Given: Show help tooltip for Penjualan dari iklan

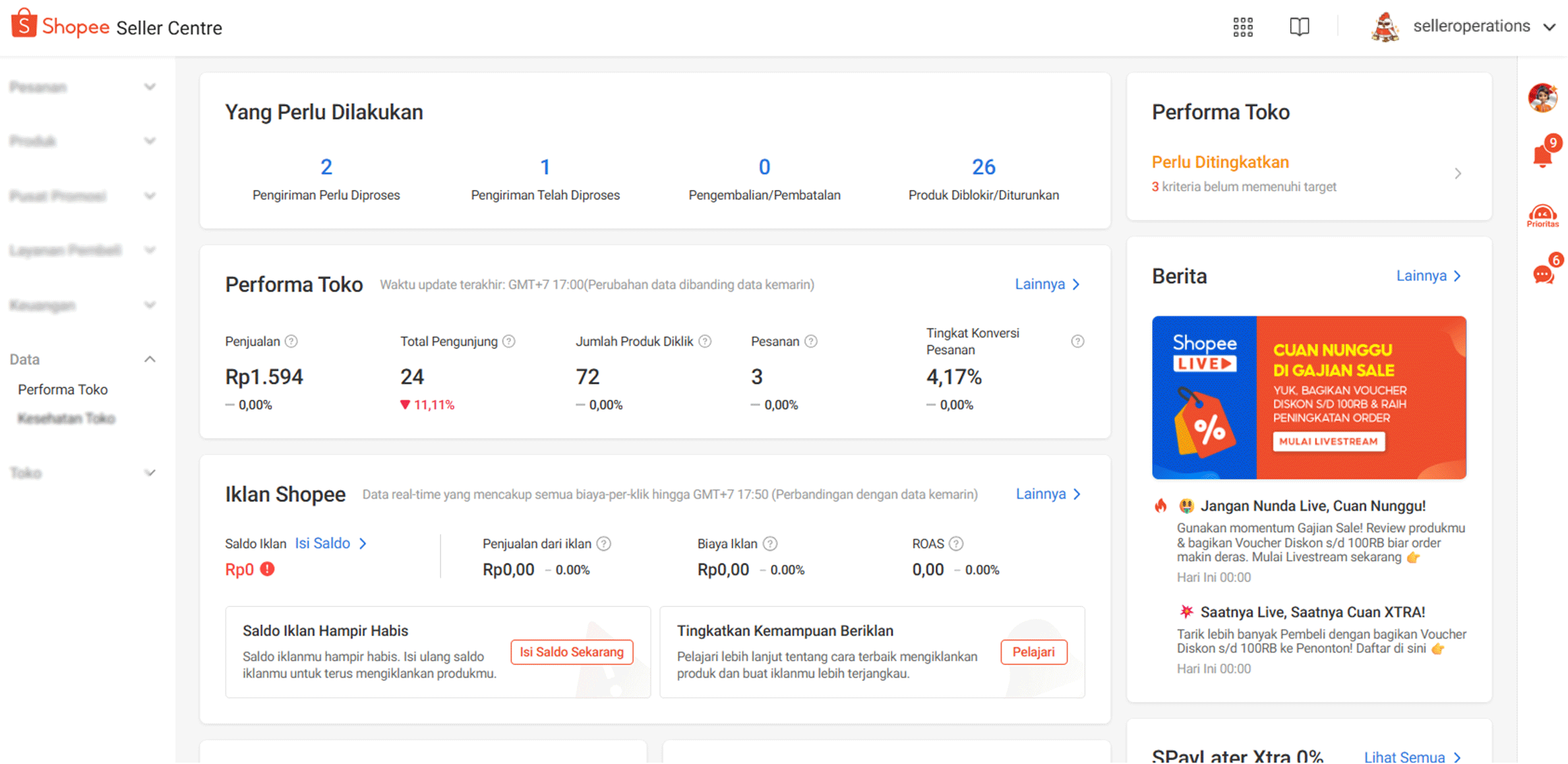Looking at the screenshot, I should click(603, 544).
